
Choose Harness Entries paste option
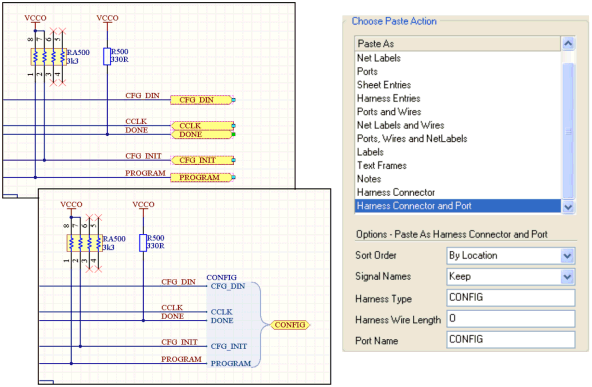(458, 99)
